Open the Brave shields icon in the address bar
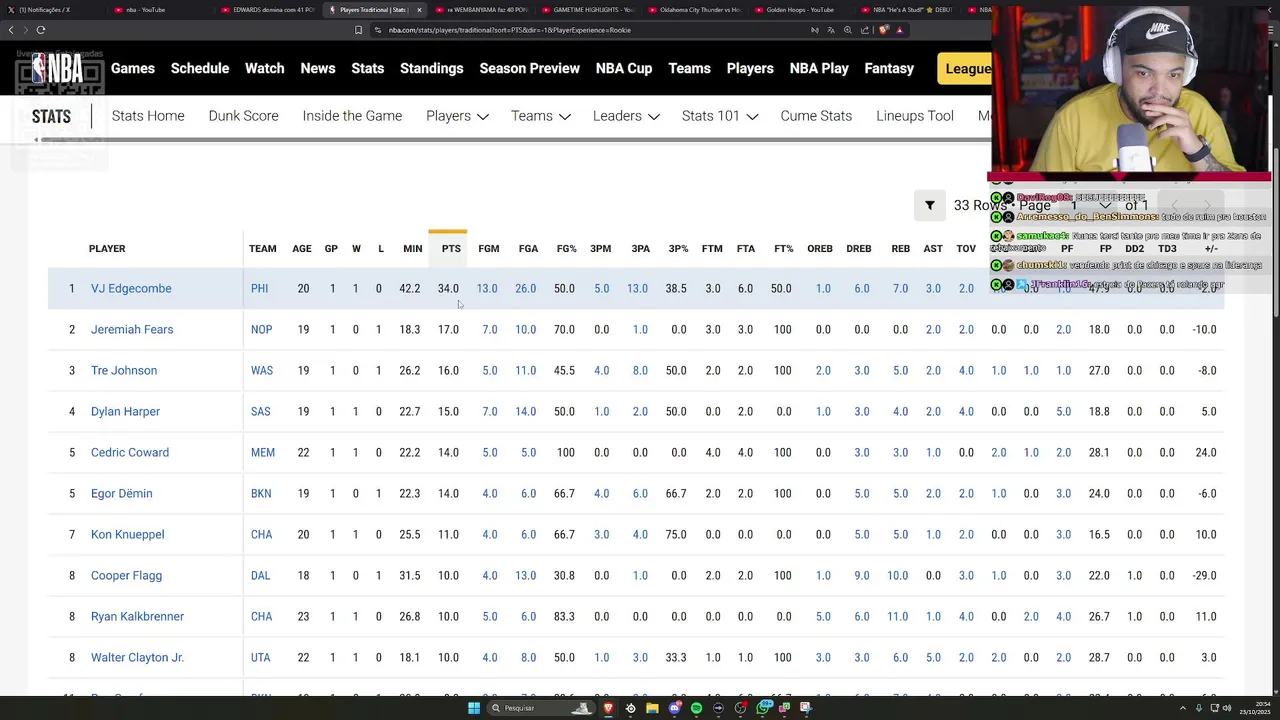Screen dimensions: 1280x720 (x=883, y=30)
